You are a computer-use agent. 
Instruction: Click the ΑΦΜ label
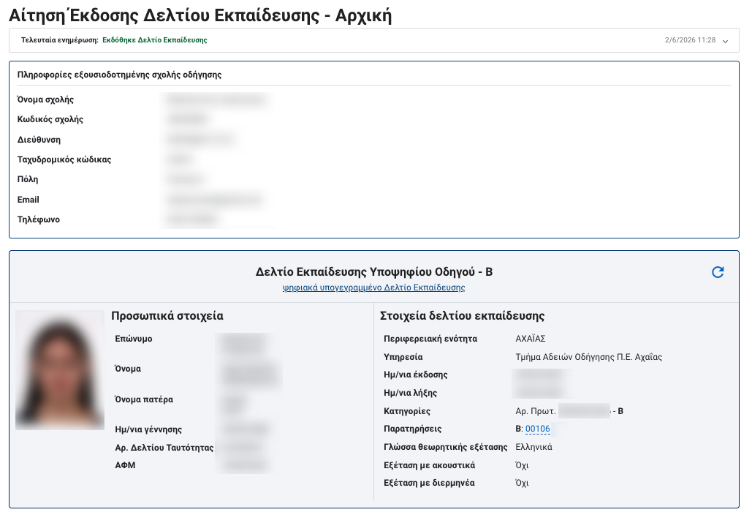tap(125, 465)
